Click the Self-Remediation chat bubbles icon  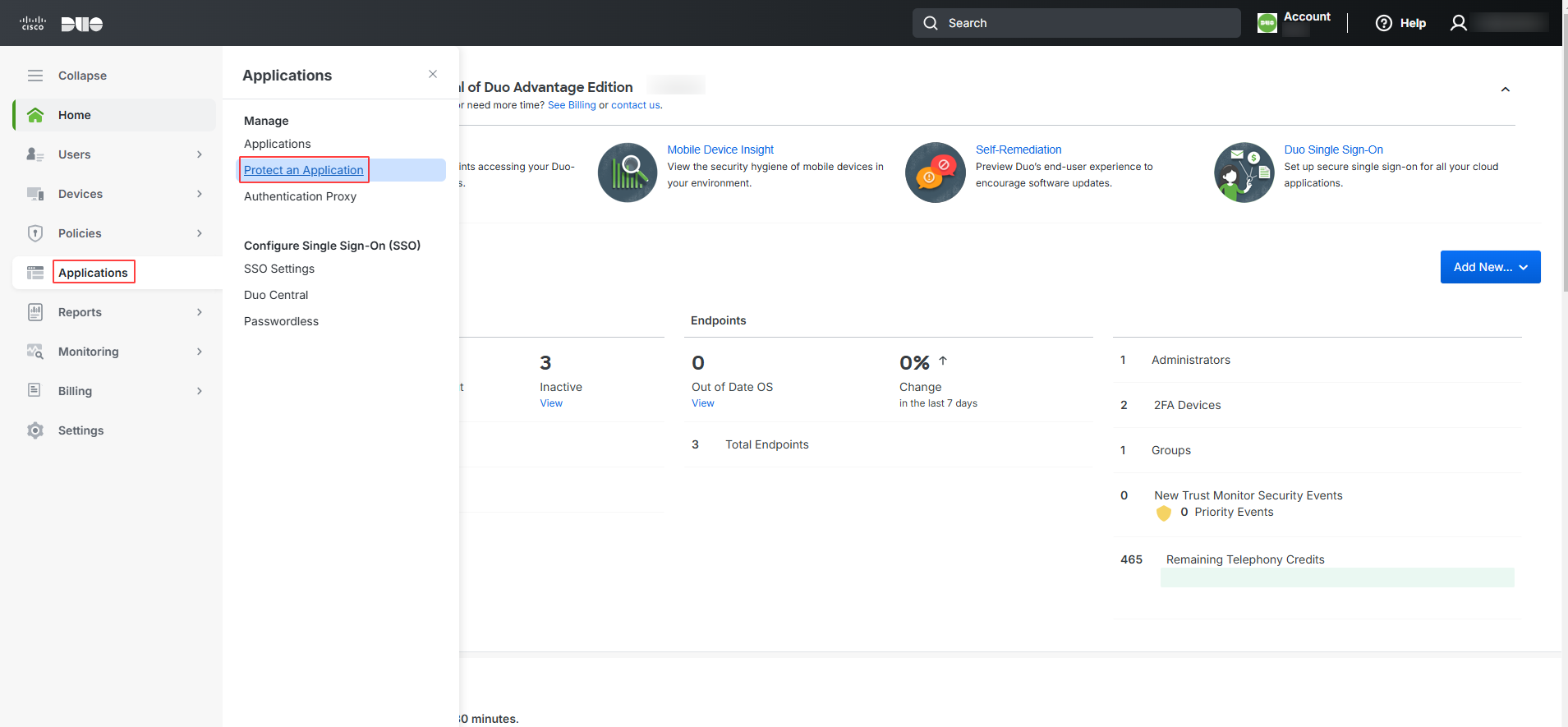(x=936, y=173)
